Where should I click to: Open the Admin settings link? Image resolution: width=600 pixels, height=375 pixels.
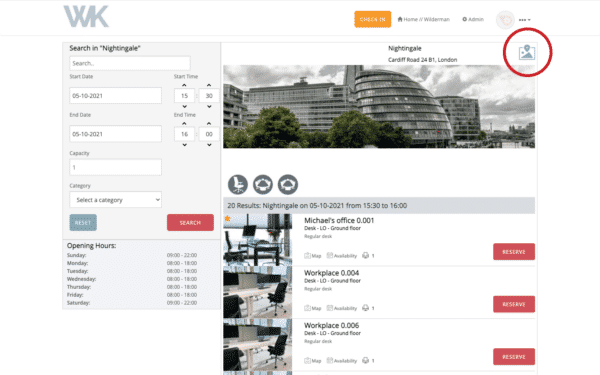point(473,19)
